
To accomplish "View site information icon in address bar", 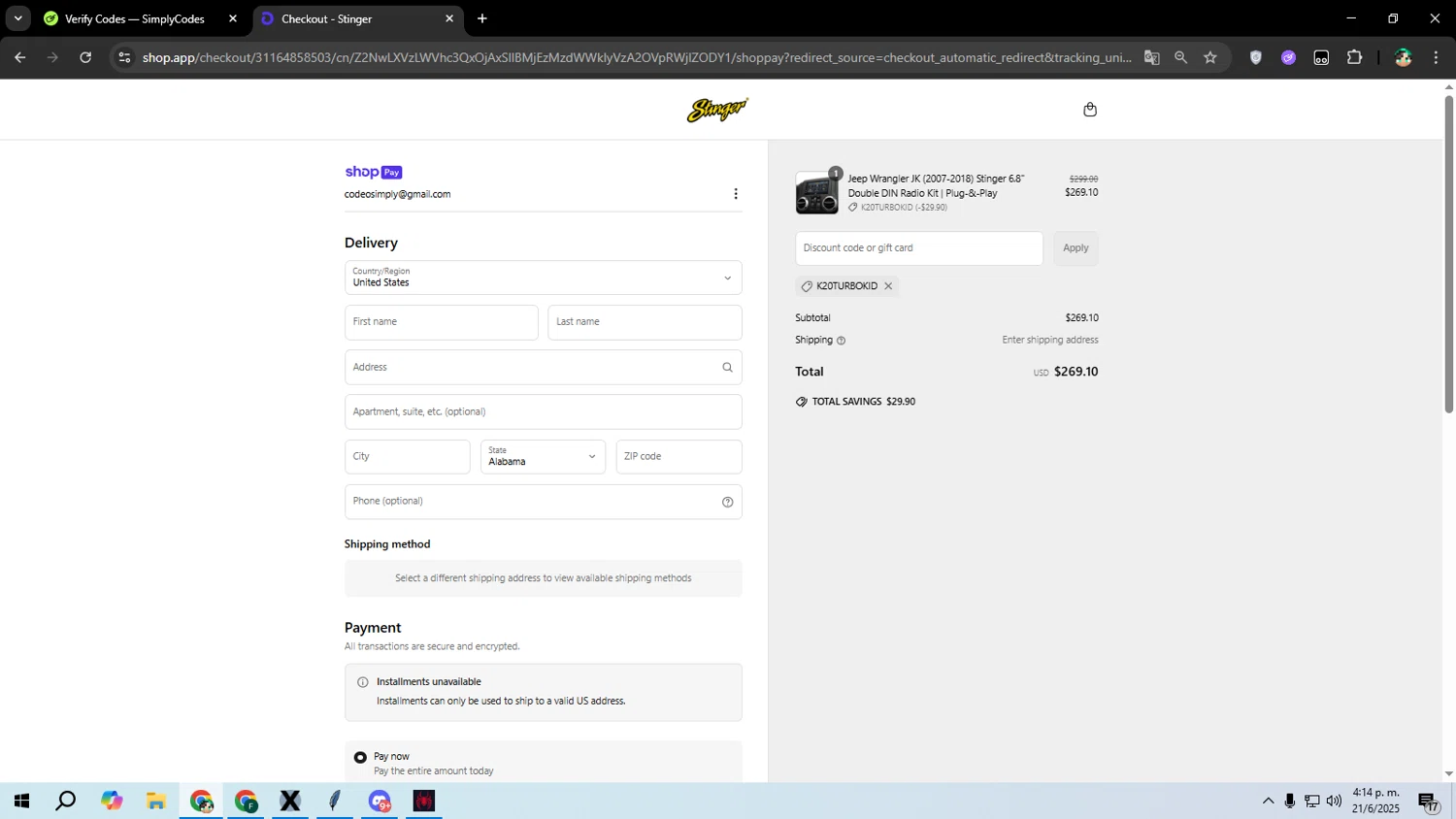I will click(x=124, y=57).
